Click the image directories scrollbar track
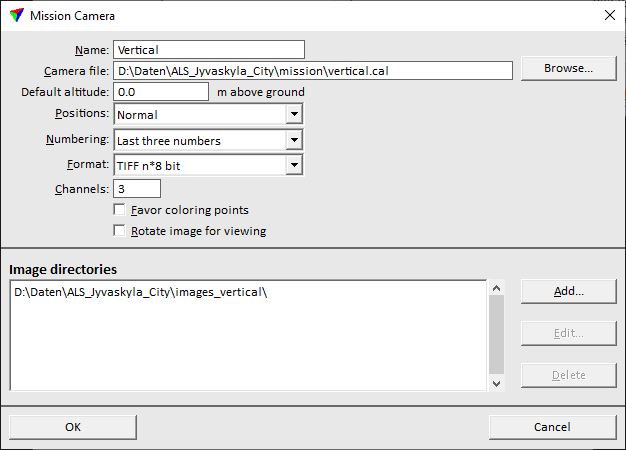 tap(496, 335)
